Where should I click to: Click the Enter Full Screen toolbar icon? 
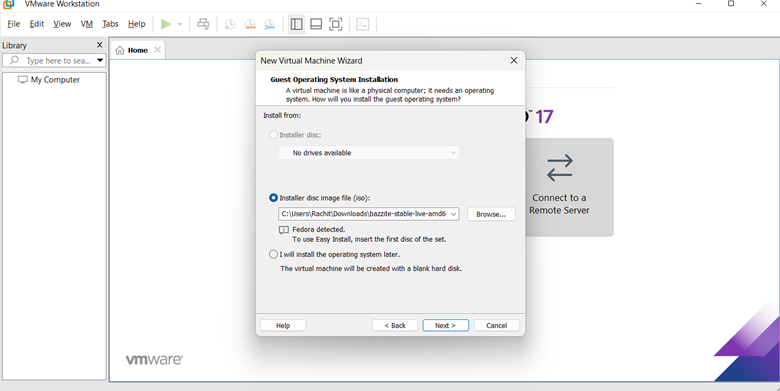[x=336, y=24]
